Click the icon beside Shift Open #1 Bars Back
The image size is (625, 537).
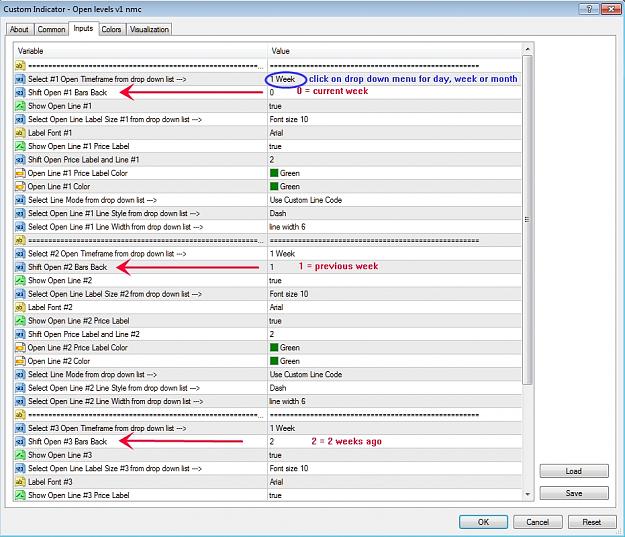coord(20,92)
